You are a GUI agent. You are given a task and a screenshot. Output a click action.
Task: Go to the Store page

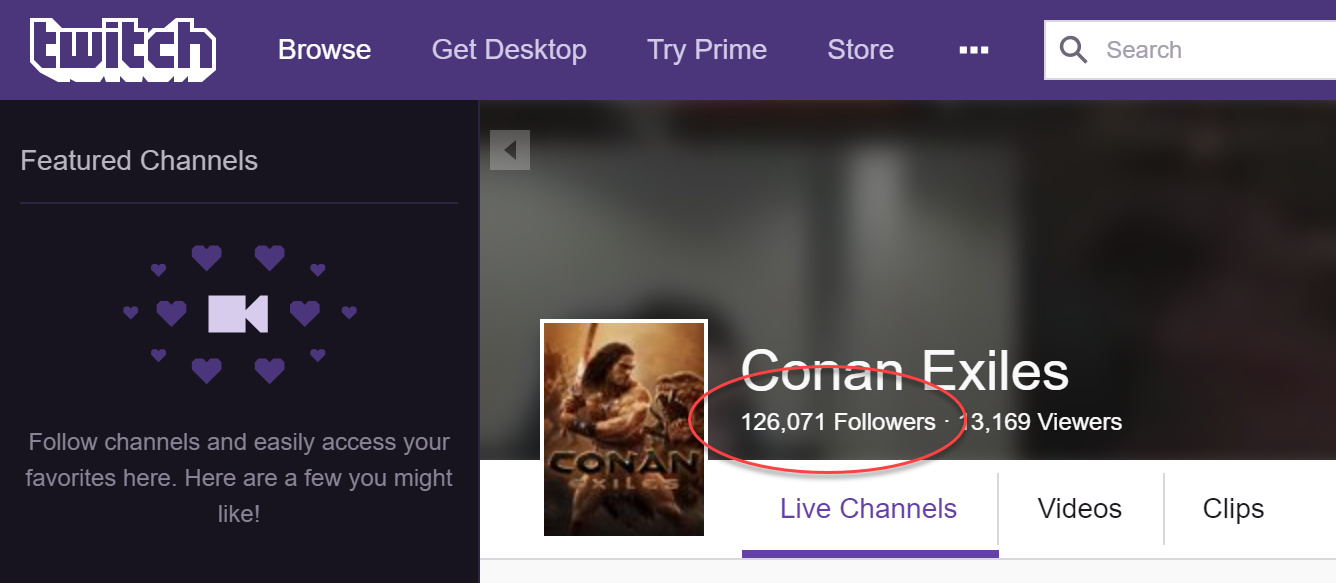click(861, 50)
